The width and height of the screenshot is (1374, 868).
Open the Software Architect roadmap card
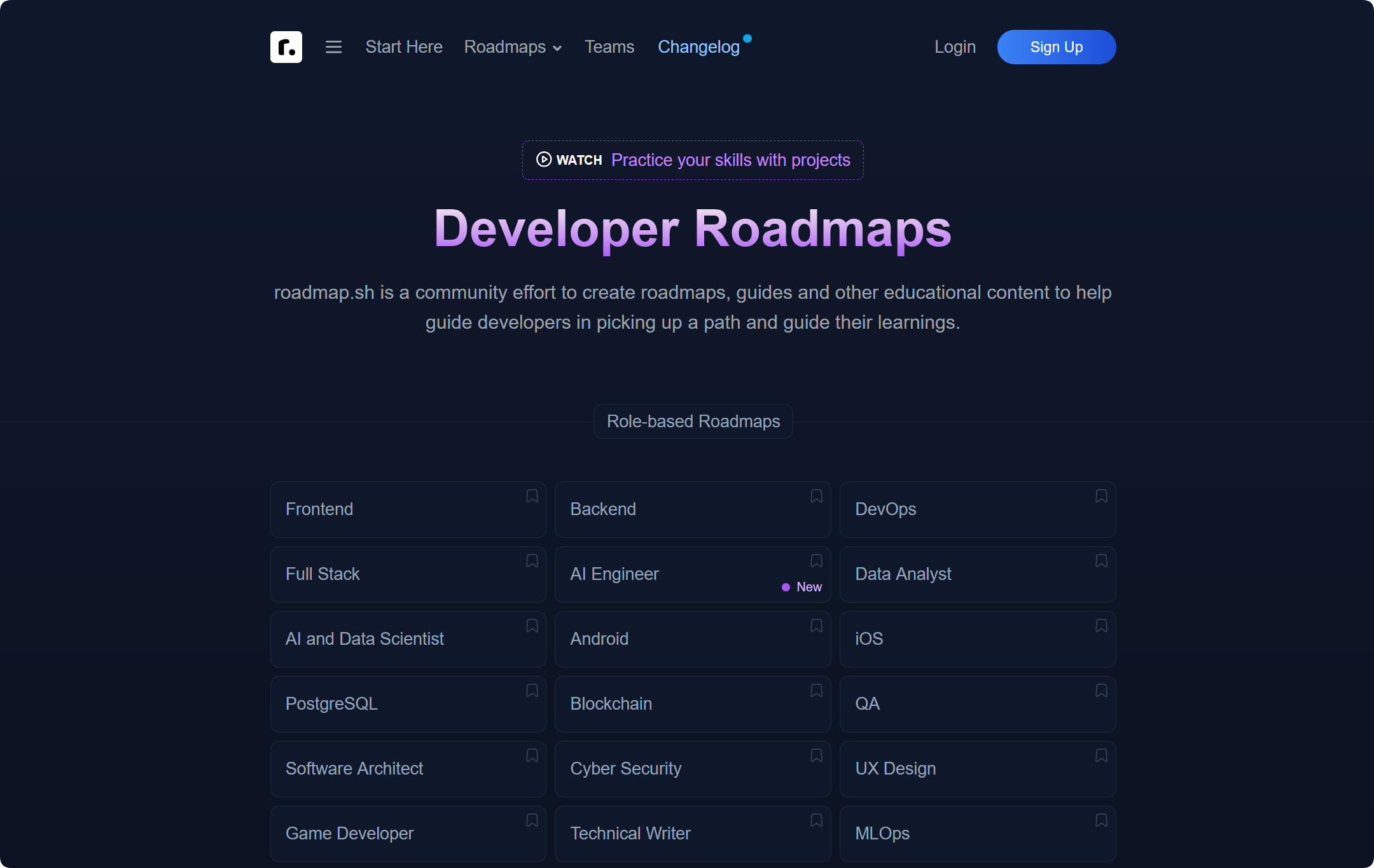coord(408,769)
